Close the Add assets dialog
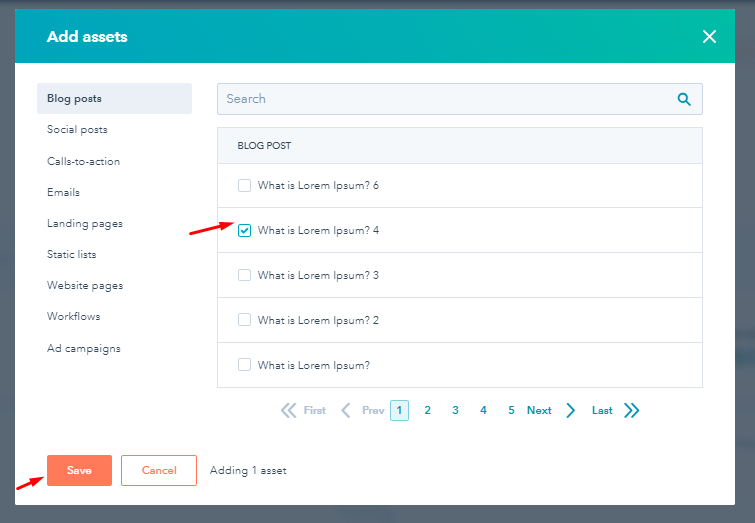The height and width of the screenshot is (523, 755). pyautogui.click(x=709, y=37)
